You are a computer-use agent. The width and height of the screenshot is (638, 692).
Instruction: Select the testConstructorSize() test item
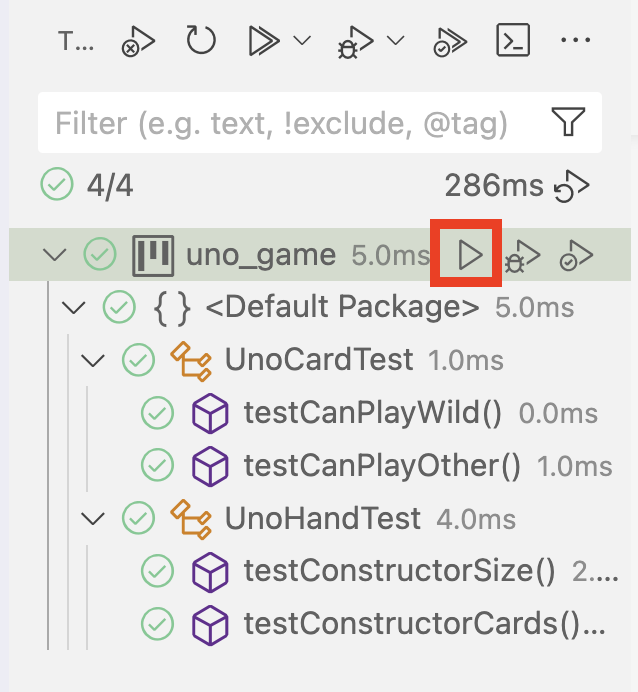click(x=398, y=571)
